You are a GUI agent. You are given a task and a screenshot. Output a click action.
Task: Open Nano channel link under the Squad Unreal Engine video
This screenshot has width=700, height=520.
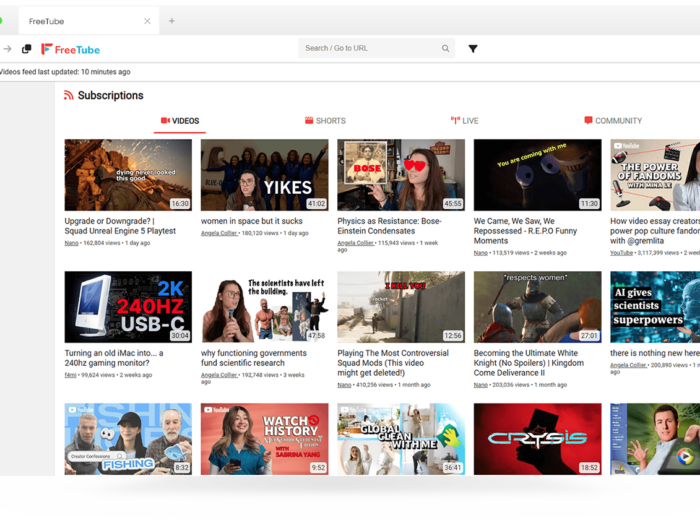click(x=73, y=242)
